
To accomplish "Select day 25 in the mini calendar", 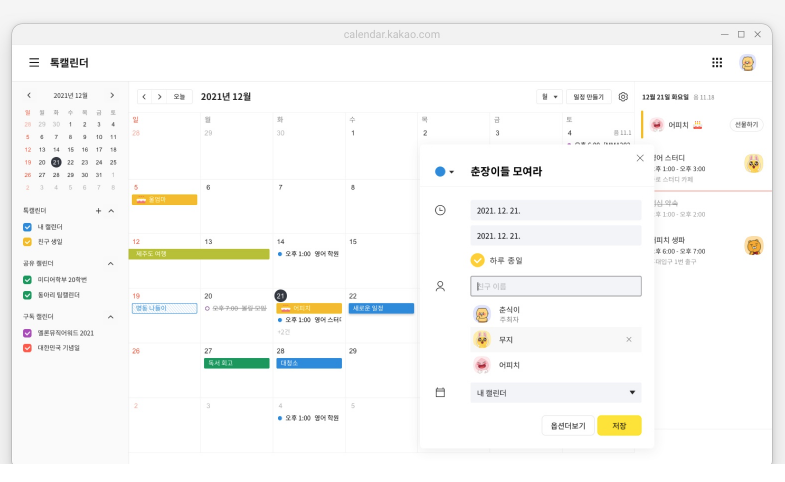I will tap(113, 162).
